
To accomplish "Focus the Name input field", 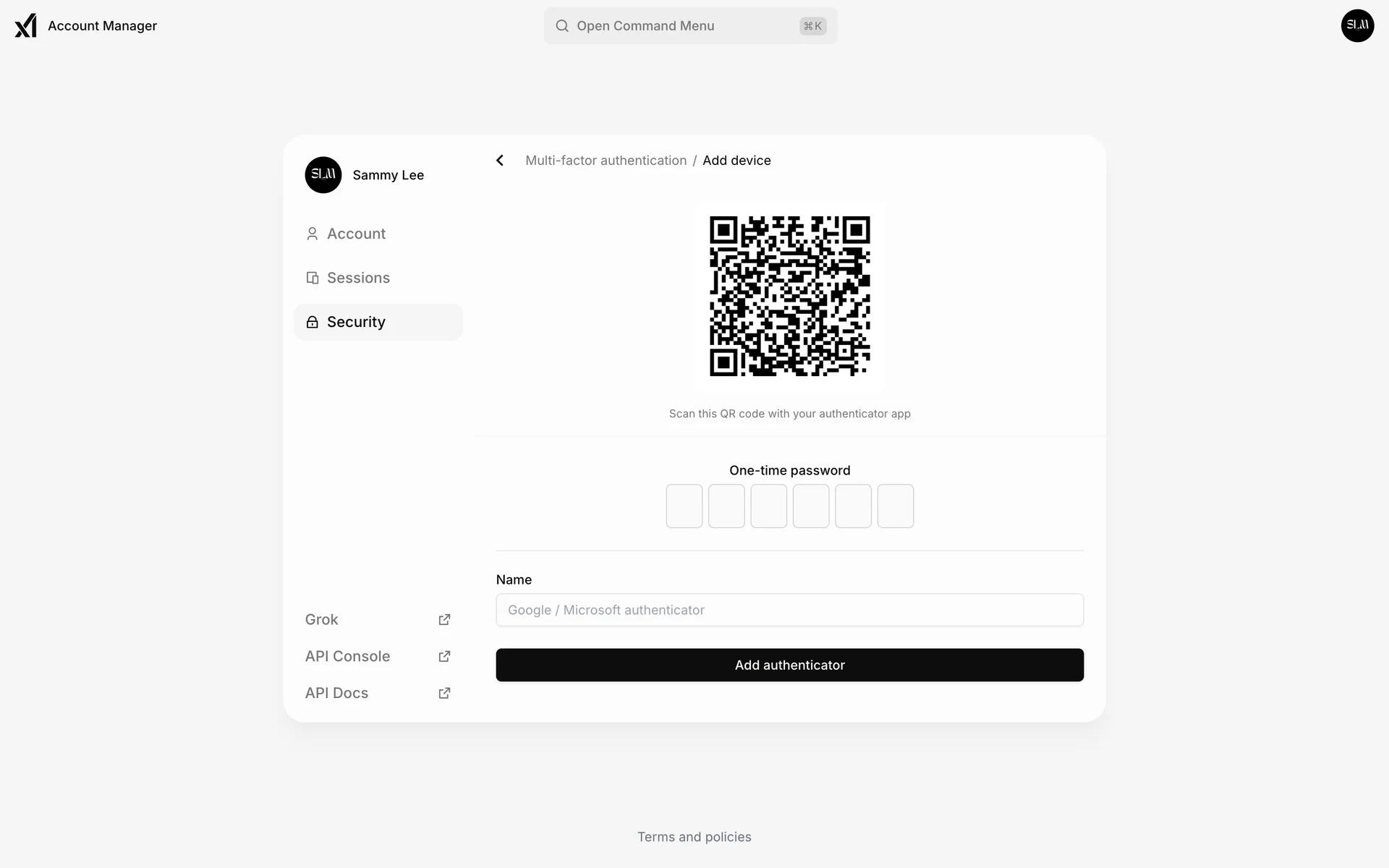I will point(789,610).
